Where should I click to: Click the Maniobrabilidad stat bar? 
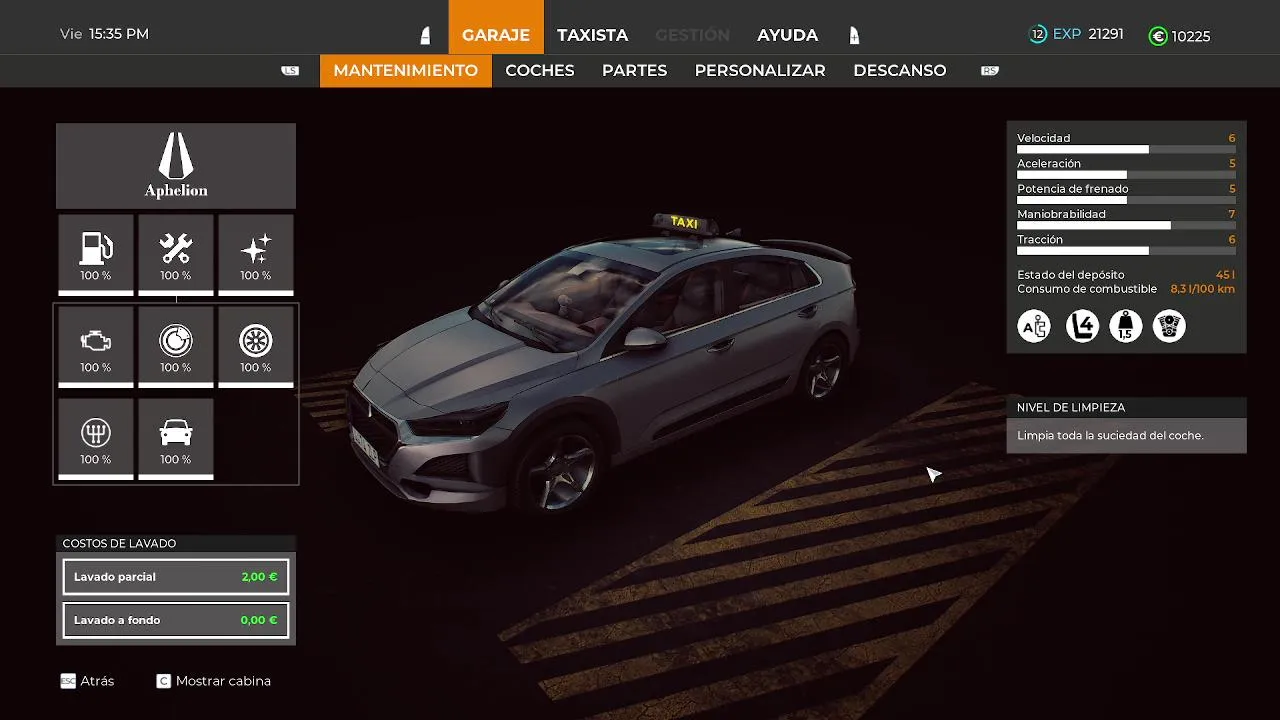point(1126,225)
